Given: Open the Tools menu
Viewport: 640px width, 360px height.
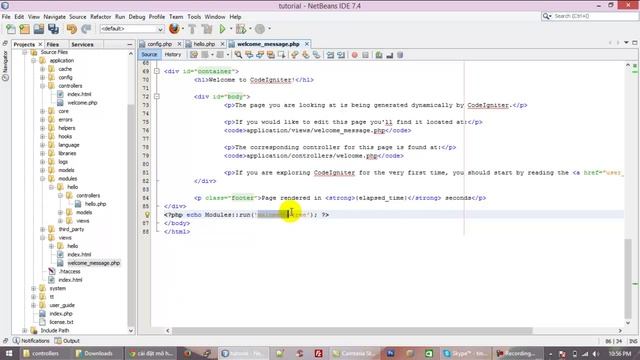Looking at the screenshot, I should 194,17.
